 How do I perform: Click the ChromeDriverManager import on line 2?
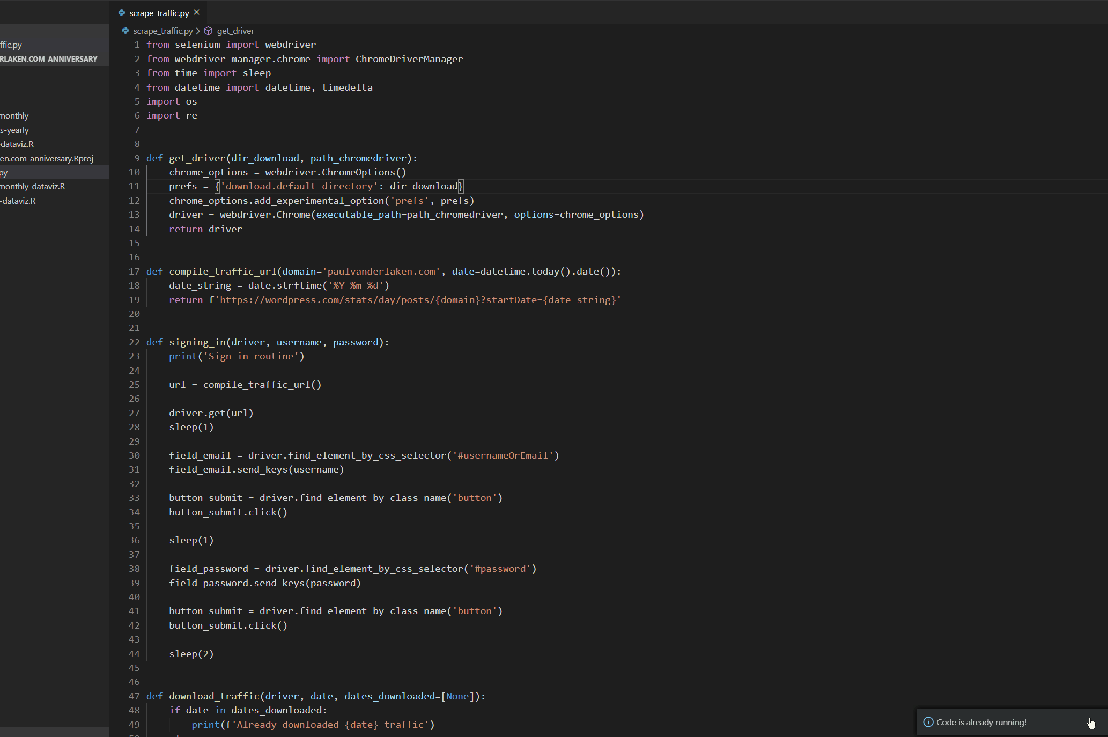click(x=409, y=59)
